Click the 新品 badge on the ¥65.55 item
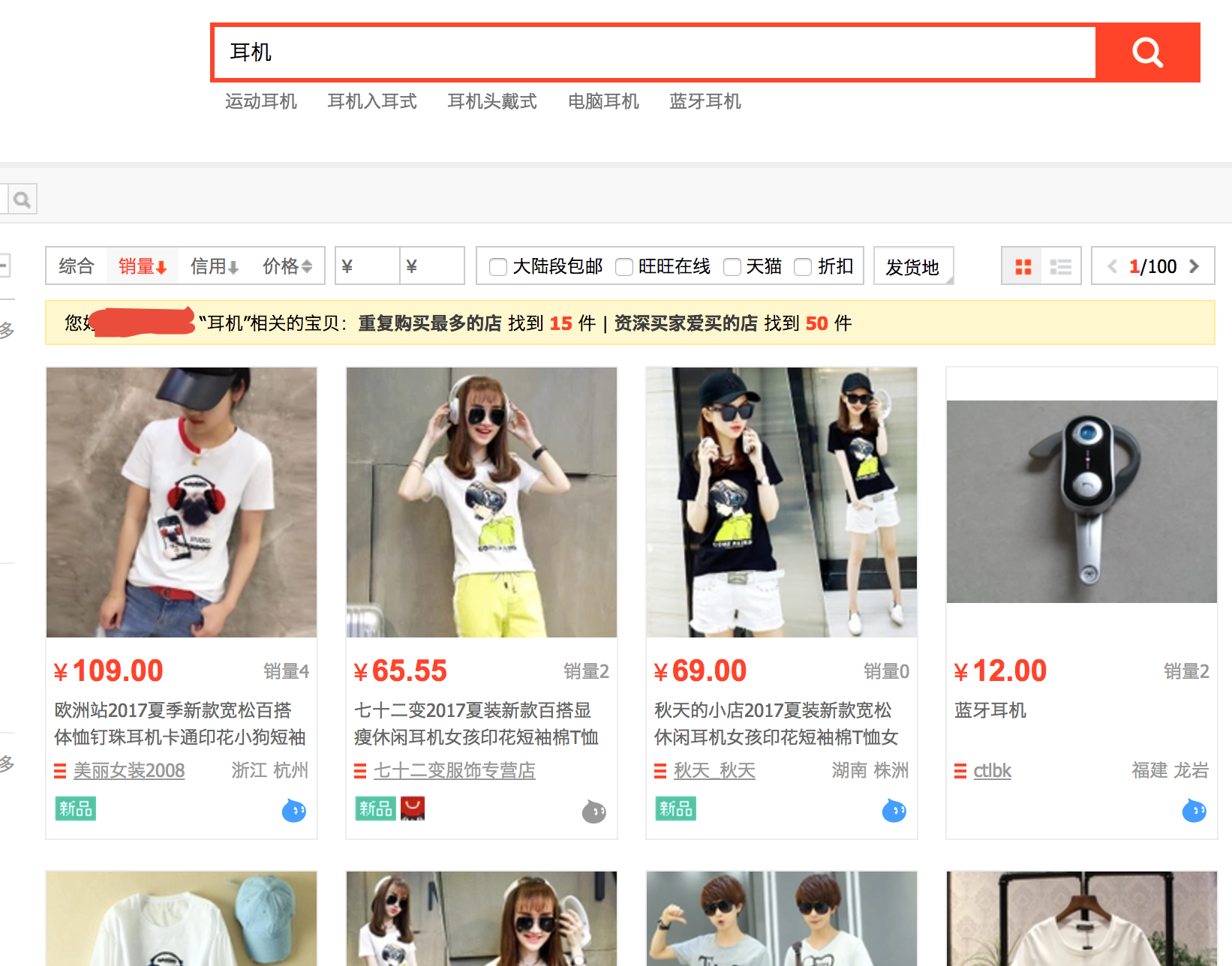Screen dimensions: 1232x966 coord(376,809)
